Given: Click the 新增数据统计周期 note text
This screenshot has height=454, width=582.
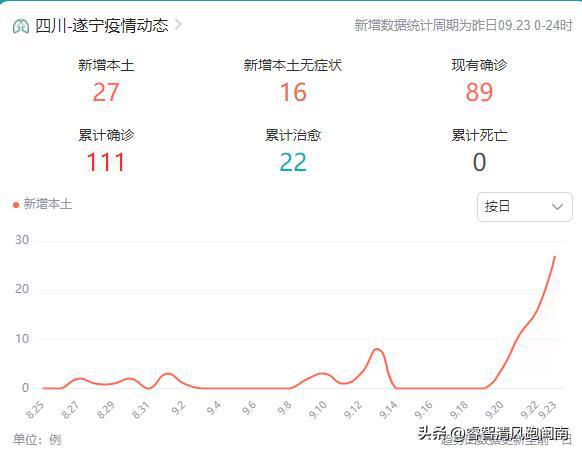Looking at the screenshot, I should point(463,25).
